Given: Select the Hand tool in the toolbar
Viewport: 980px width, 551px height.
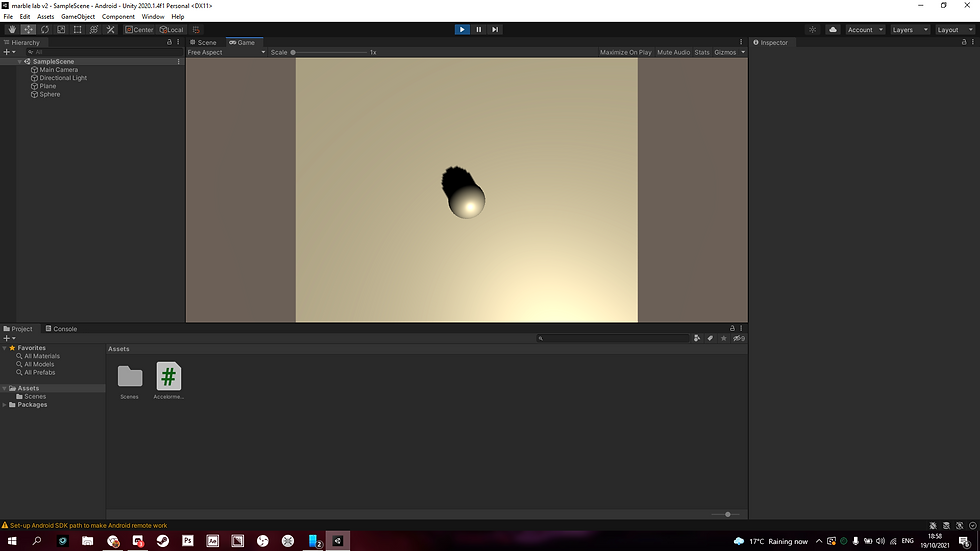Looking at the screenshot, I should pos(12,29).
